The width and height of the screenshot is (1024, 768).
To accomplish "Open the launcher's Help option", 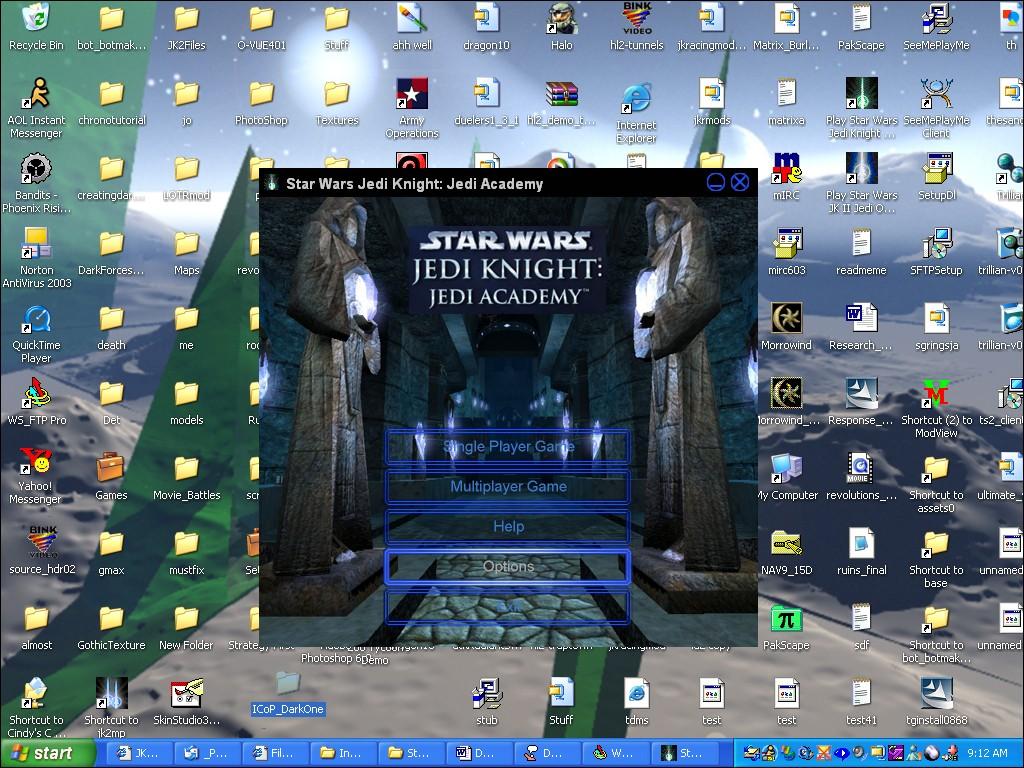I will [x=508, y=527].
